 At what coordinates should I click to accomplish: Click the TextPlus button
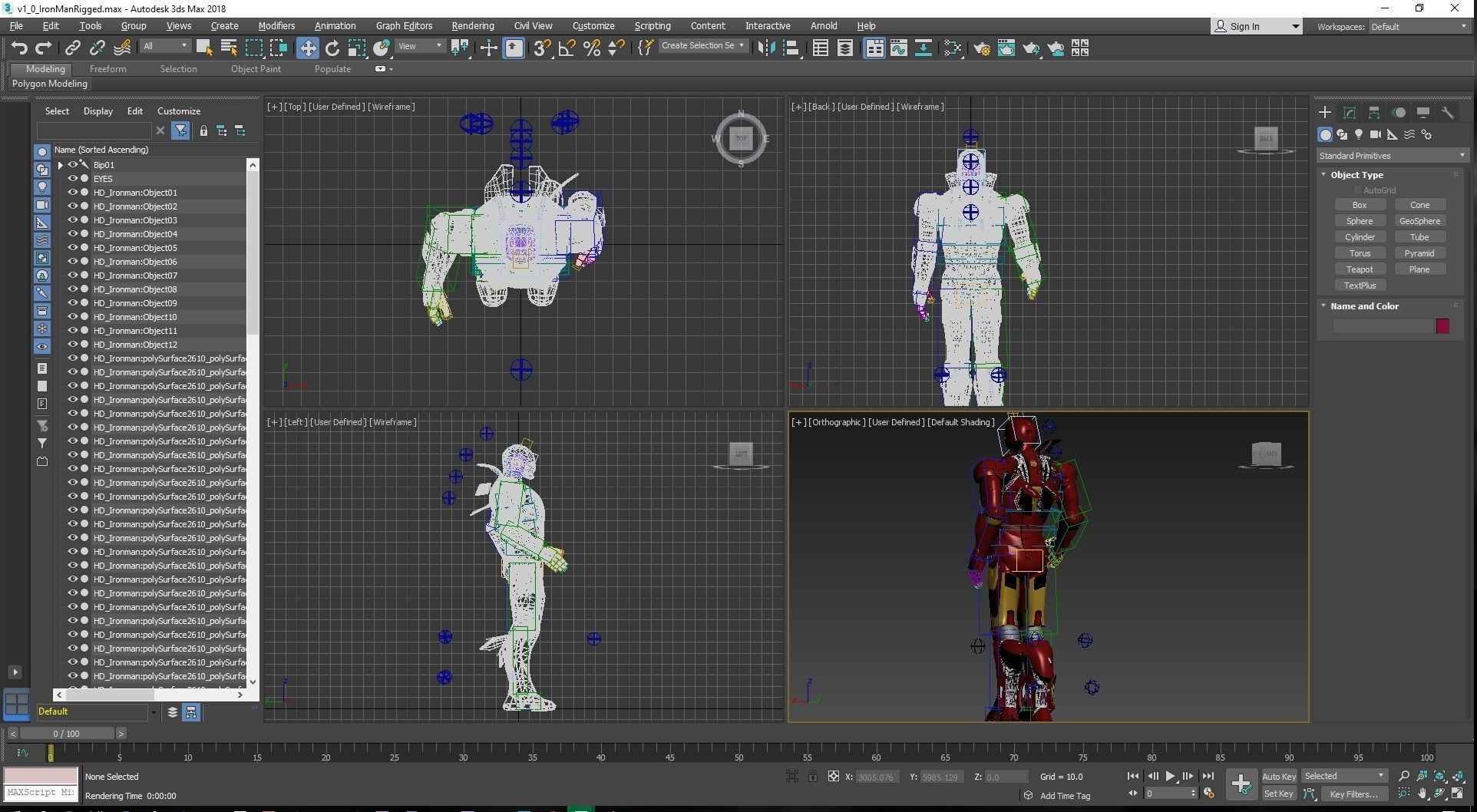[x=1360, y=285]
